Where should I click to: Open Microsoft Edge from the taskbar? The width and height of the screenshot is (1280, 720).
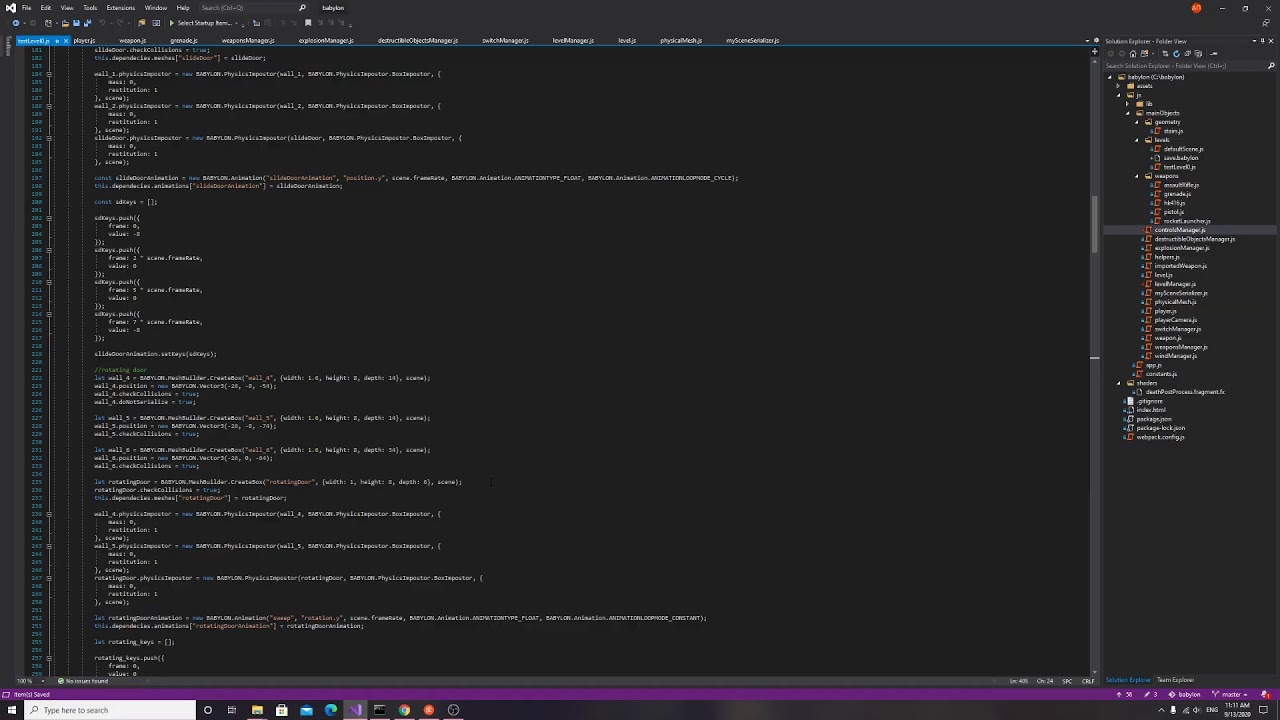click(331, 710)
